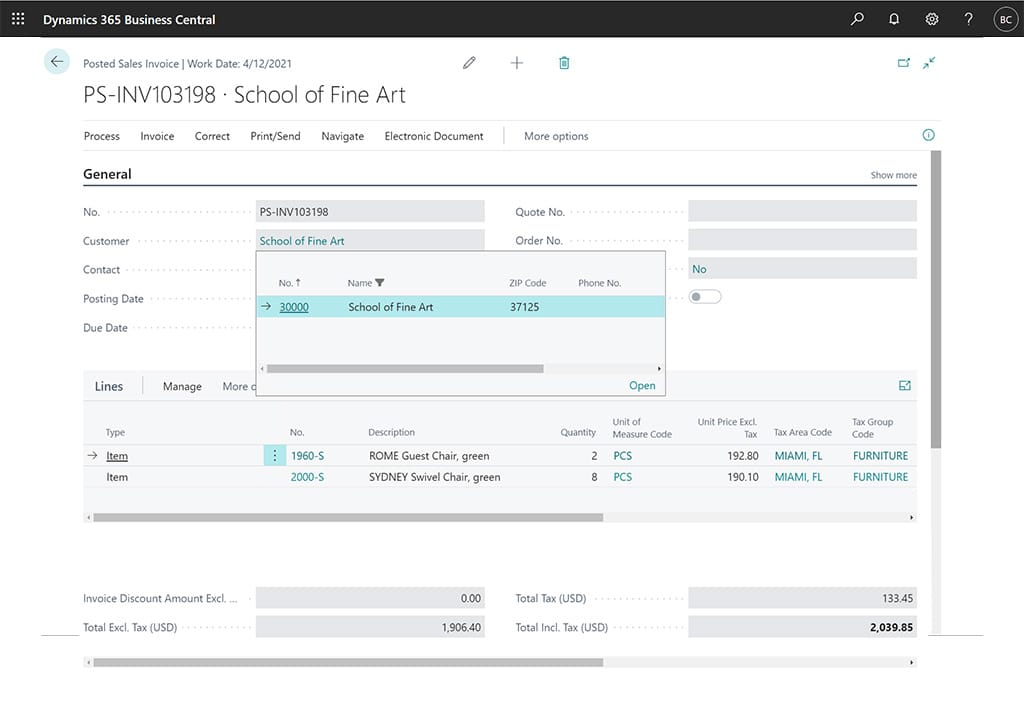
Task: Click the Total Incl. Tax value 2,039.85
Action: click(803, 627)
